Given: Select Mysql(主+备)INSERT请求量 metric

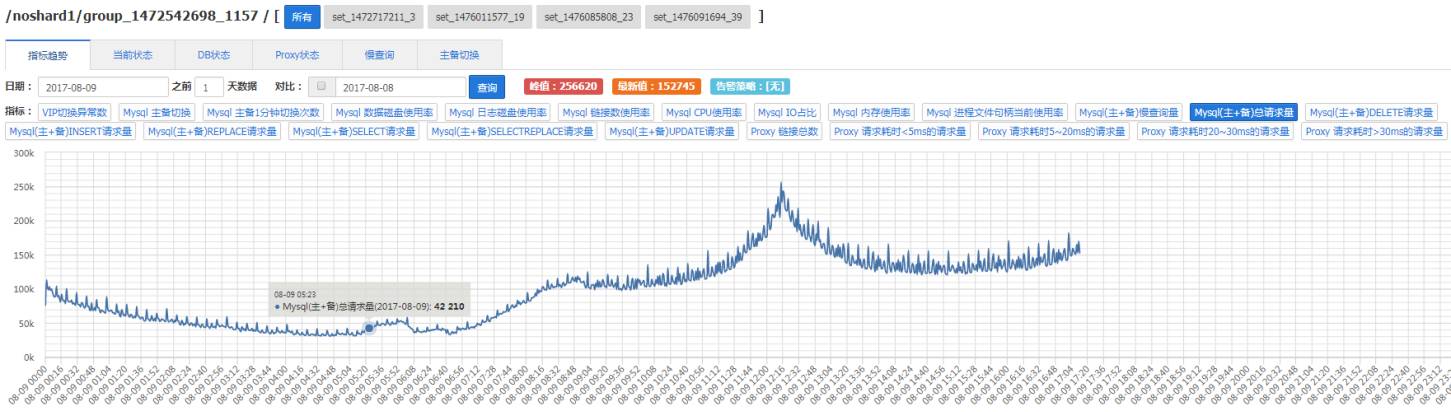Looking at the screenshot, I should (70, 131).
